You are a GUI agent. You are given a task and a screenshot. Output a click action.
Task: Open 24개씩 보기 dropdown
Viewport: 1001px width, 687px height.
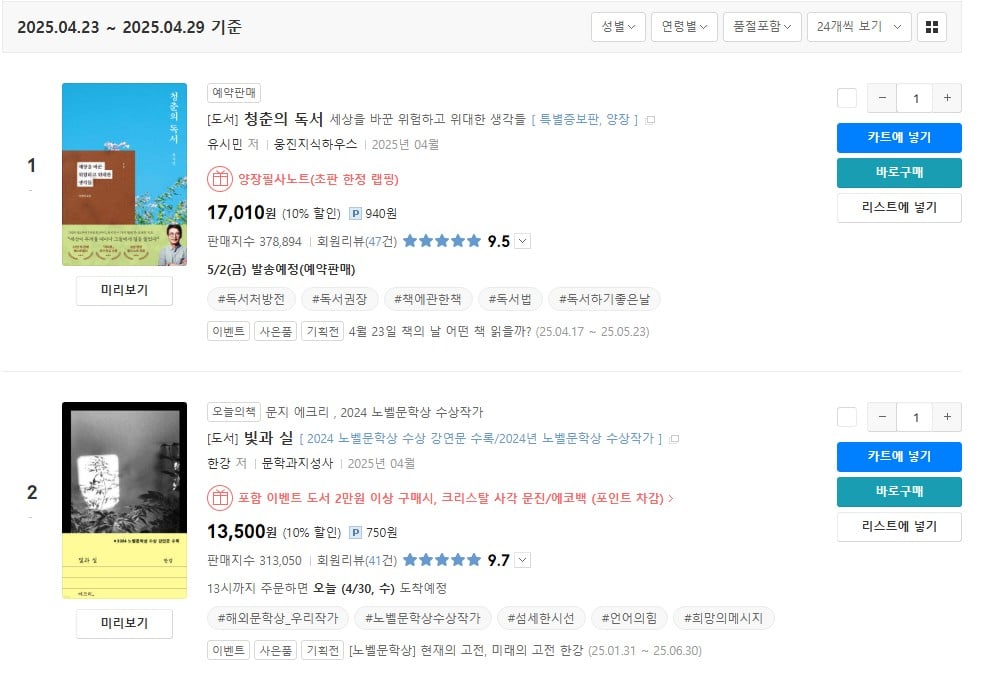[x=859, y=27]
